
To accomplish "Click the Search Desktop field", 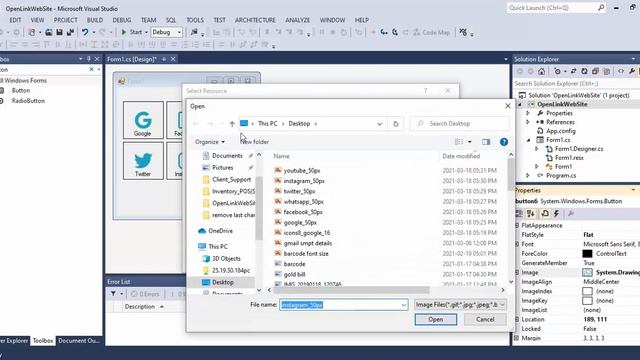I will click(x=460, y=124).
